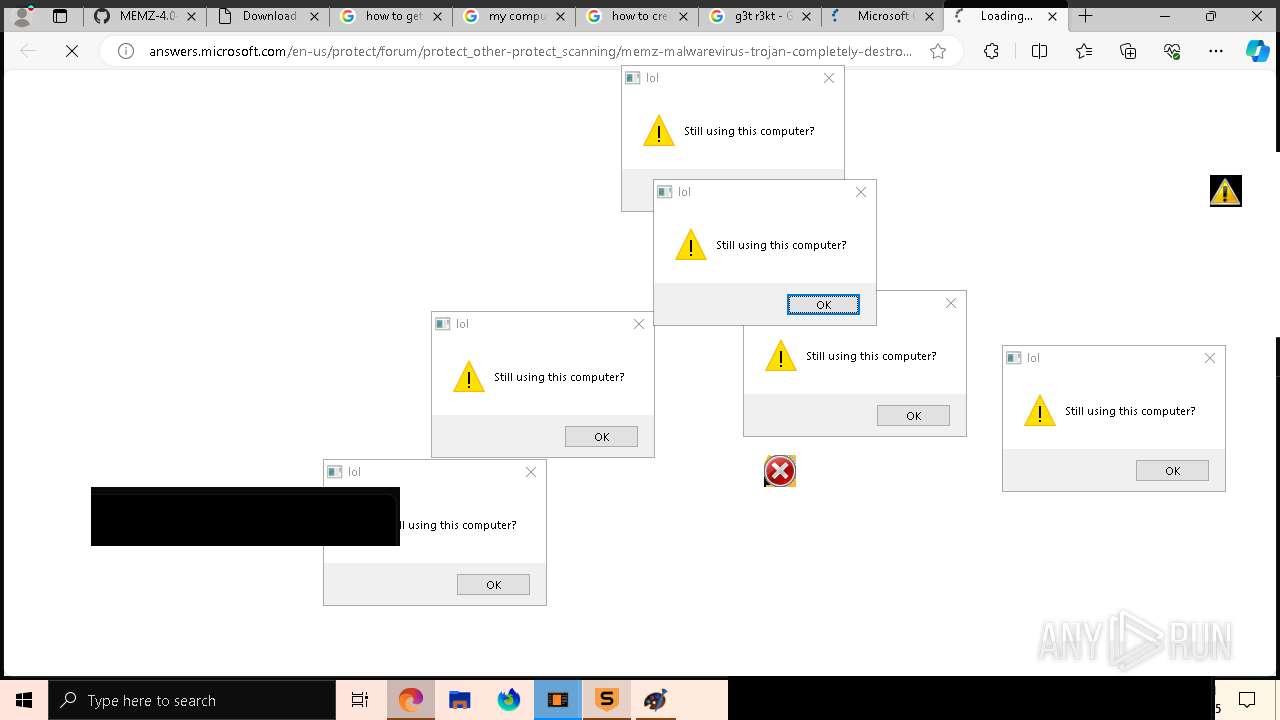This screenshot has height=720, width=1280.
Task: Click the focused OK button with blue border
Action: coord(823,305)
